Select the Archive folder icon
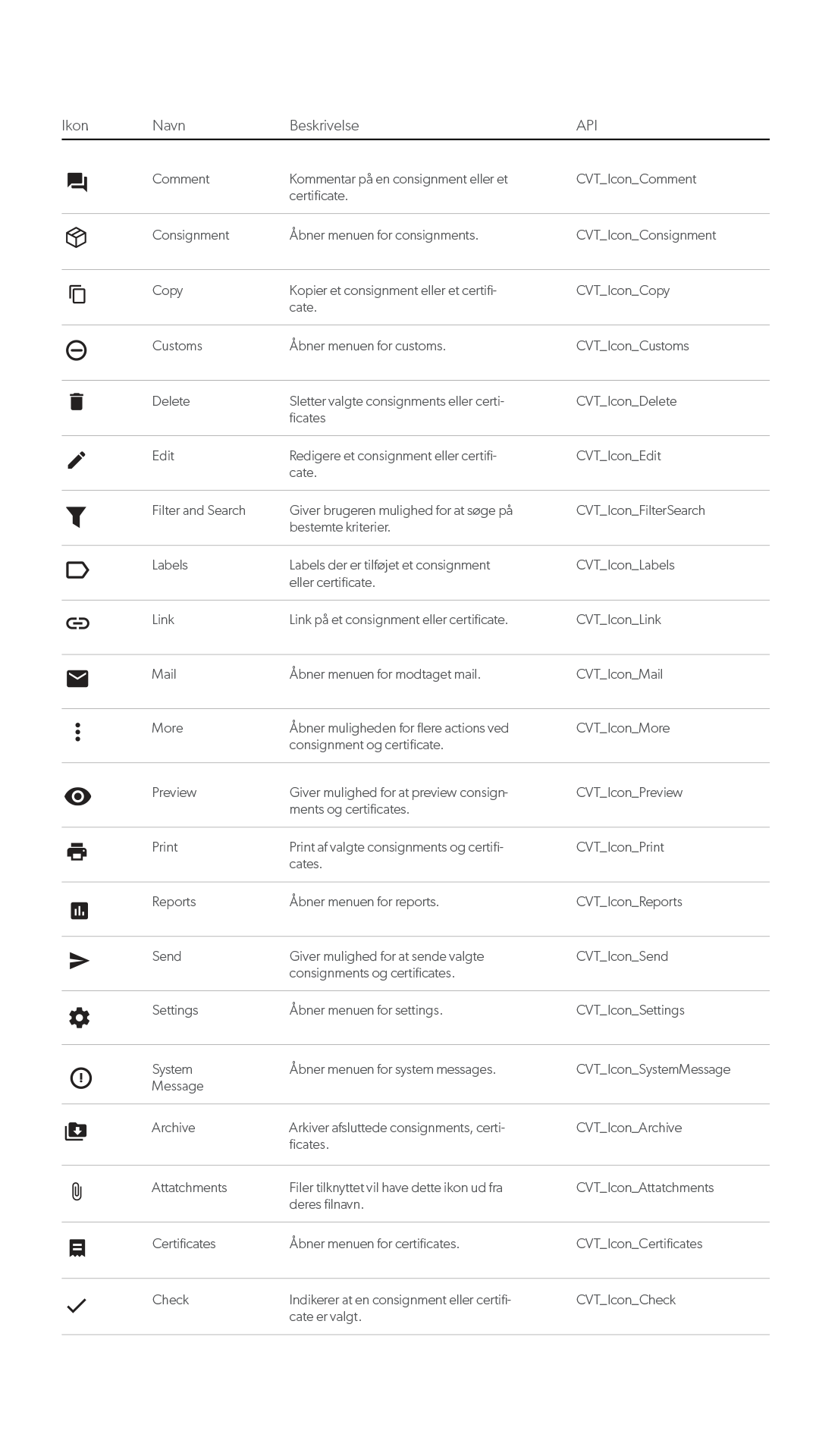The height and width of the screenshot is (1456, 819). (x=76, y=1131)
